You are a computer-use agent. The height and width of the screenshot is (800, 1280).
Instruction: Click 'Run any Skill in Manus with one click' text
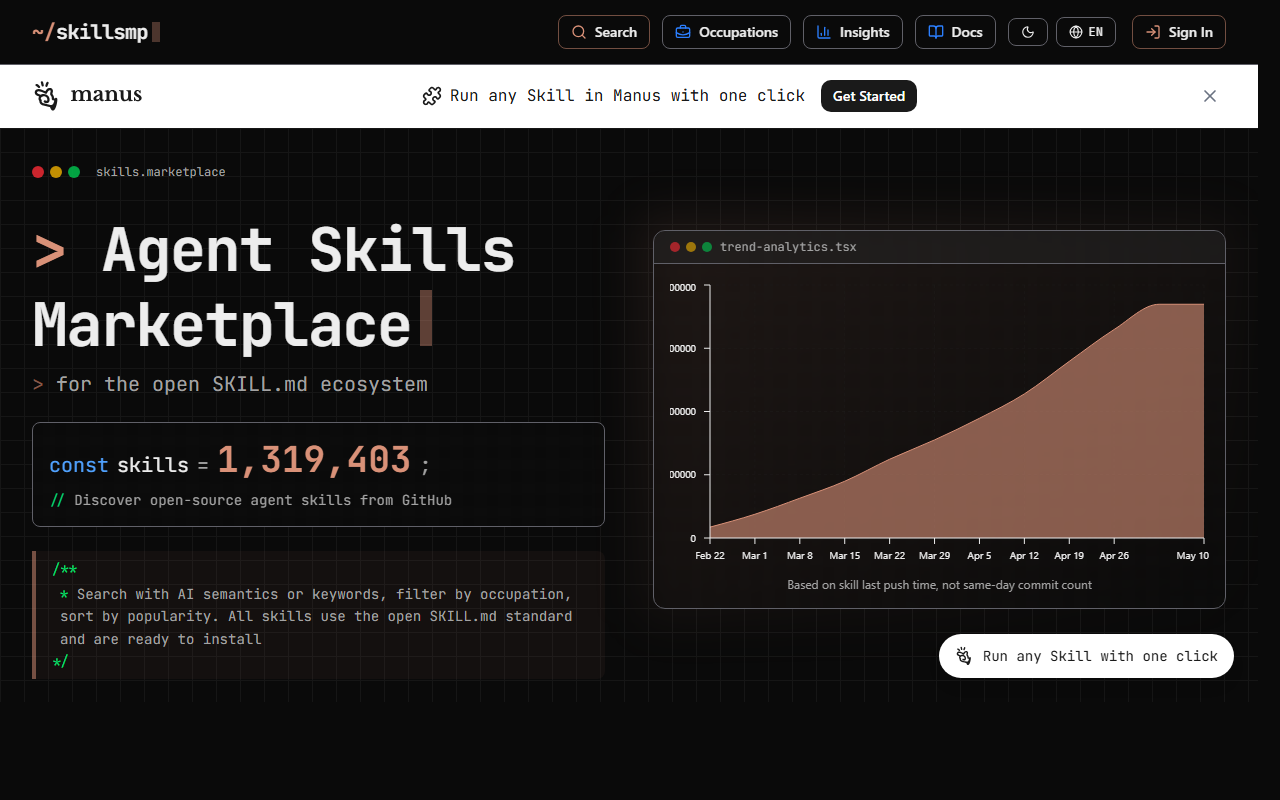627,96
